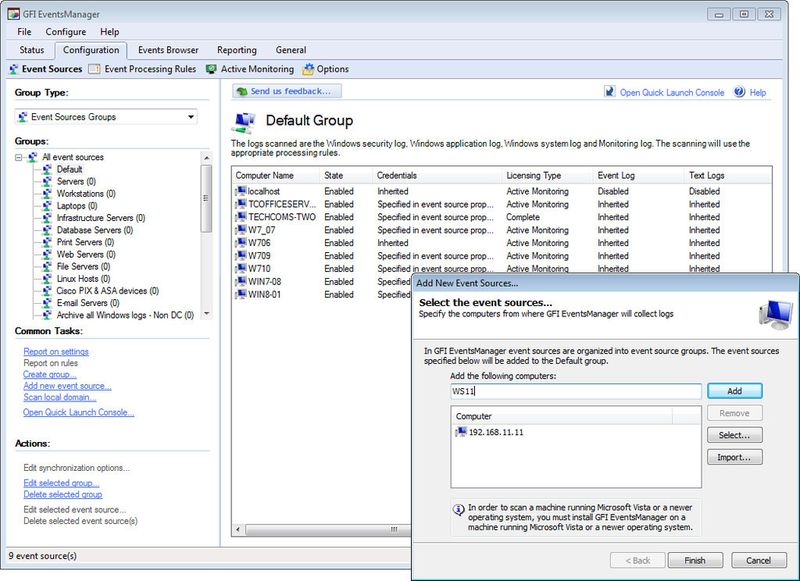
Task: Click the Servers (0) group icon
Action: click(x=47, y=182)
